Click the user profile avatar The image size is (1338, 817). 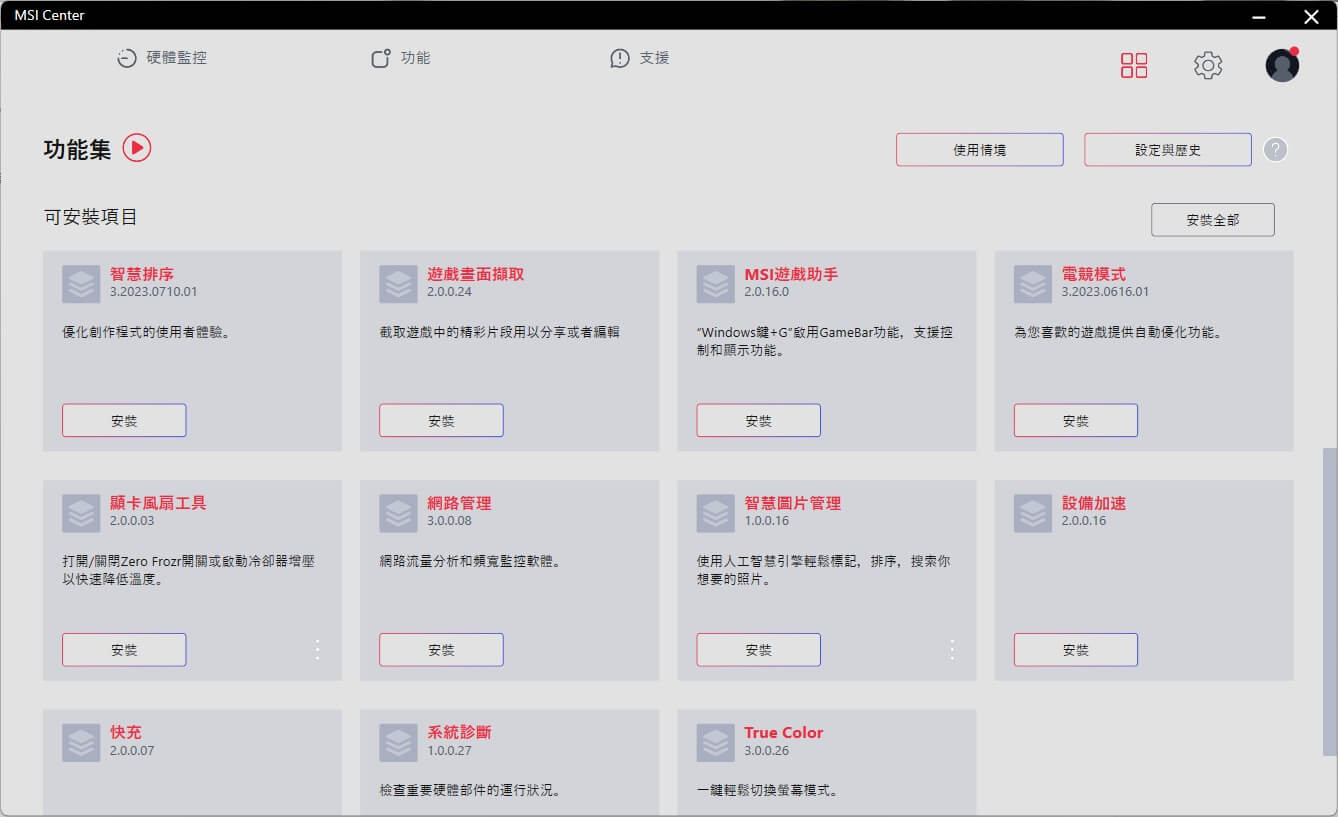1282,65
